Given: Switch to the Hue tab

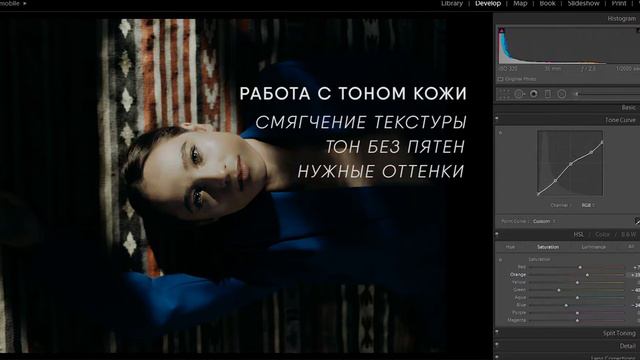Looking at the screenshot, I should click(510, 247).
